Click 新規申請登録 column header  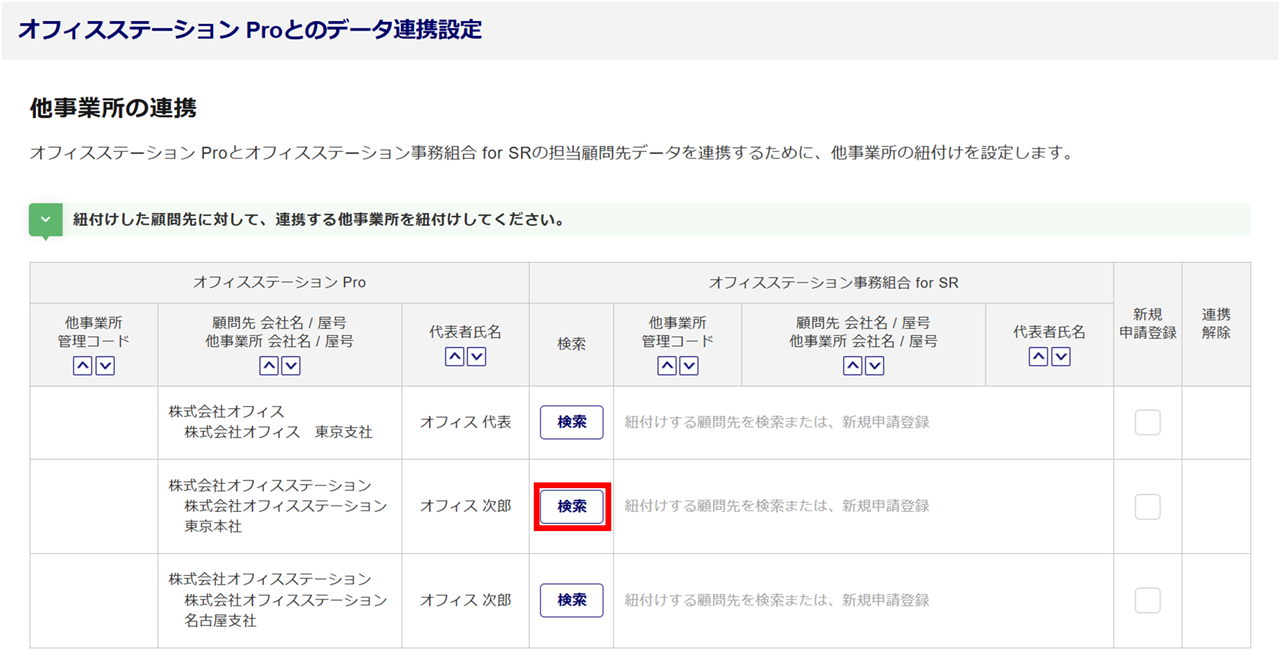(x=1148, y=324)
